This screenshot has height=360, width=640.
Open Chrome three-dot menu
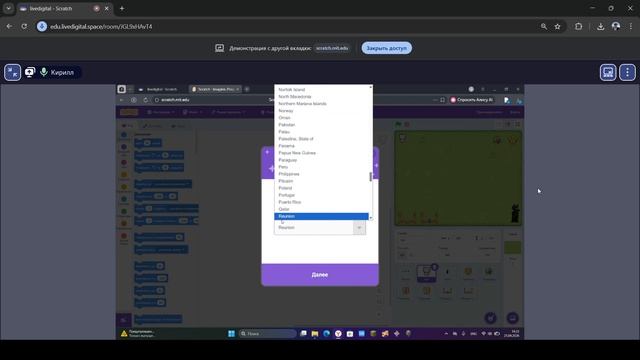click(631, 27)
